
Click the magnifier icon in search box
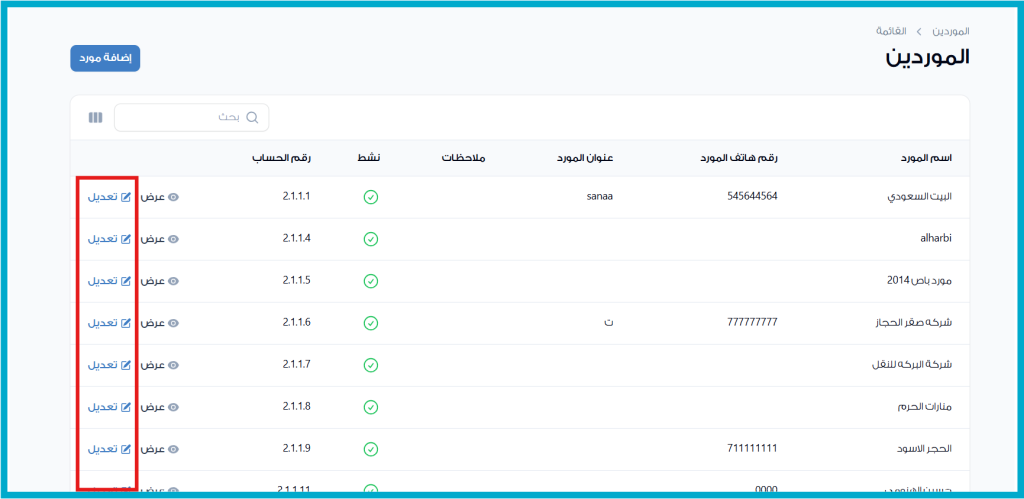click(x=252, y=118)
